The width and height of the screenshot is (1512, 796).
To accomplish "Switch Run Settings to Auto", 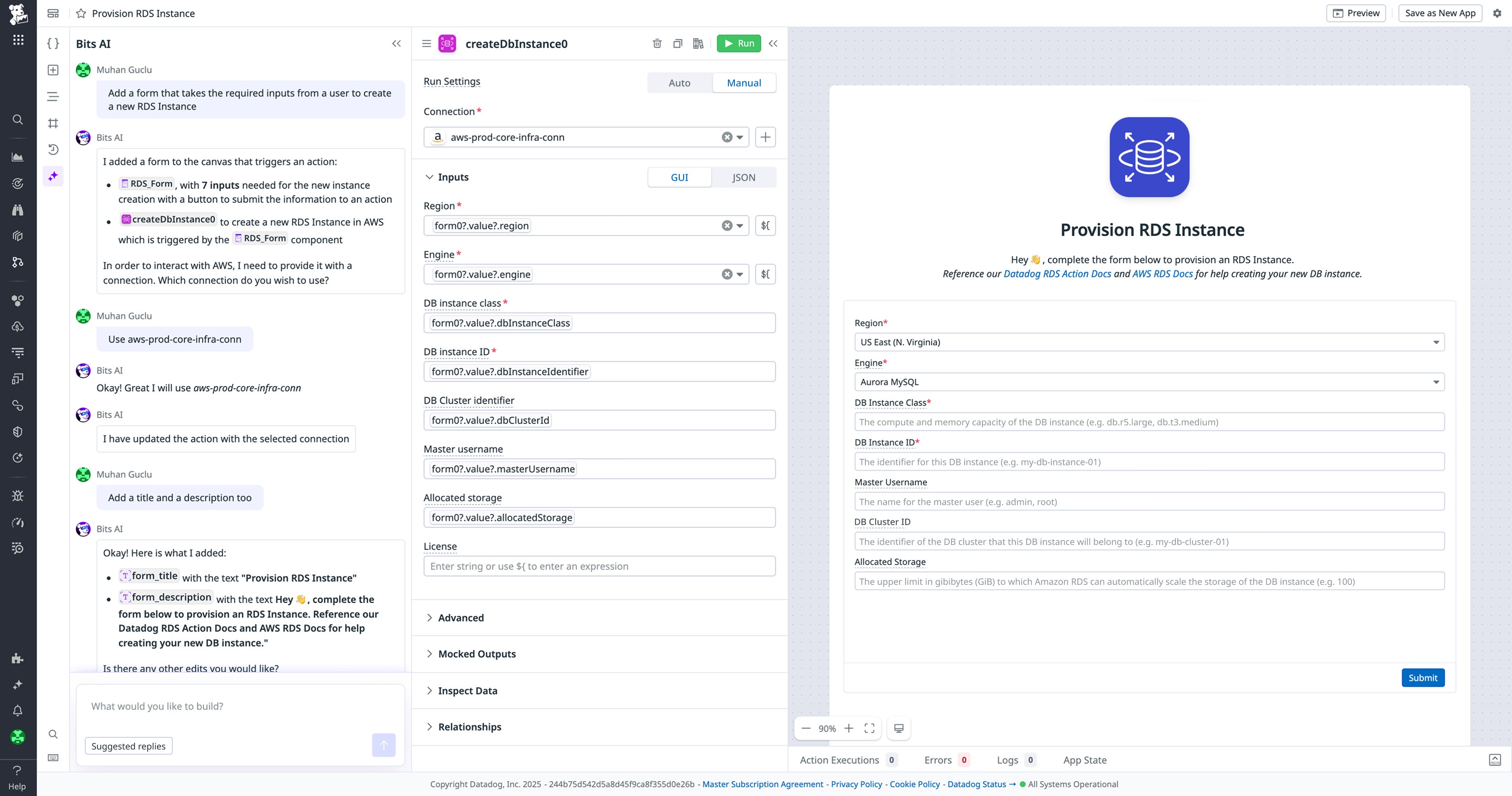I will pyautogui.click(x=679, y=83).
